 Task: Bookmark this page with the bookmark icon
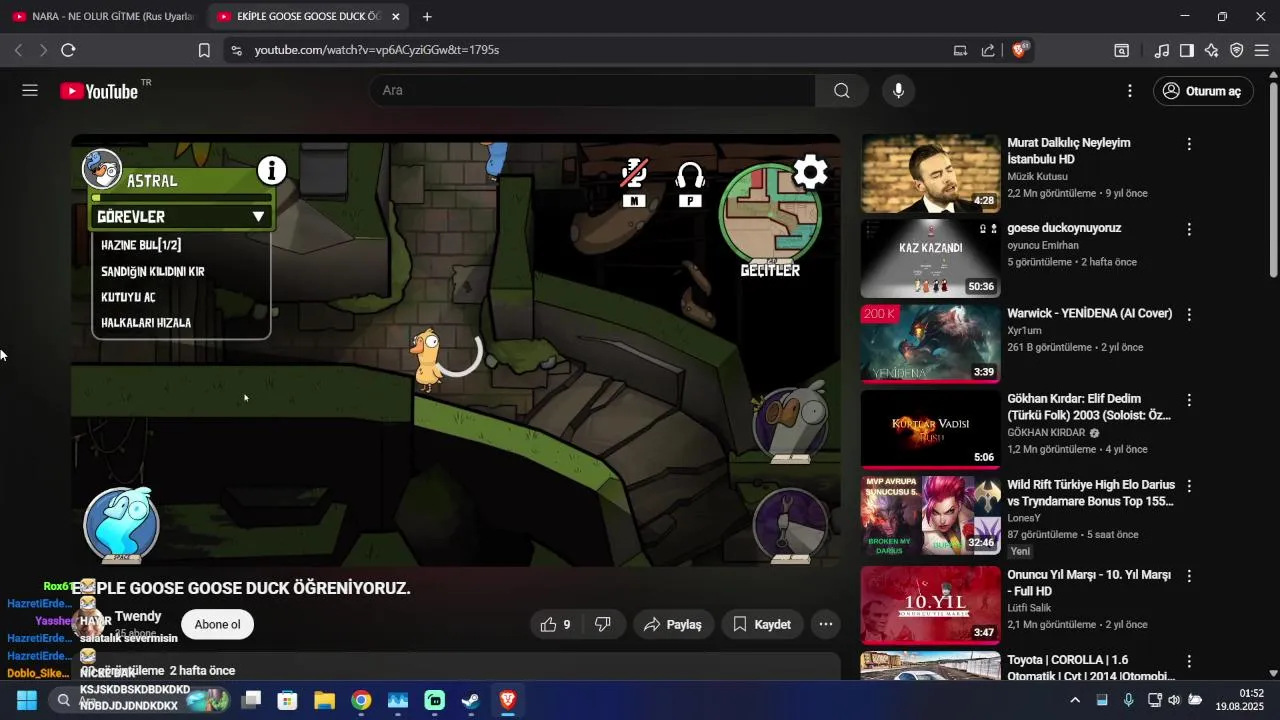coord(204,50)
